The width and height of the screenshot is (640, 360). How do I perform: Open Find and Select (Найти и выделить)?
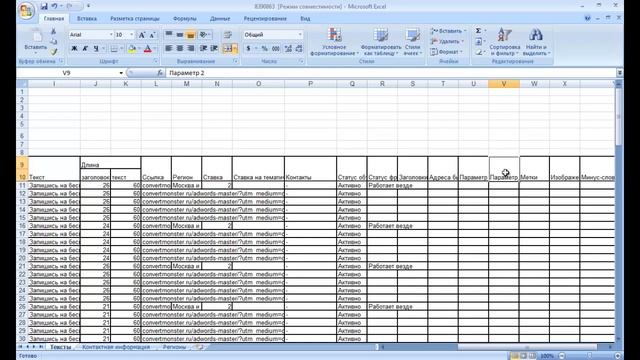[536, 42]
